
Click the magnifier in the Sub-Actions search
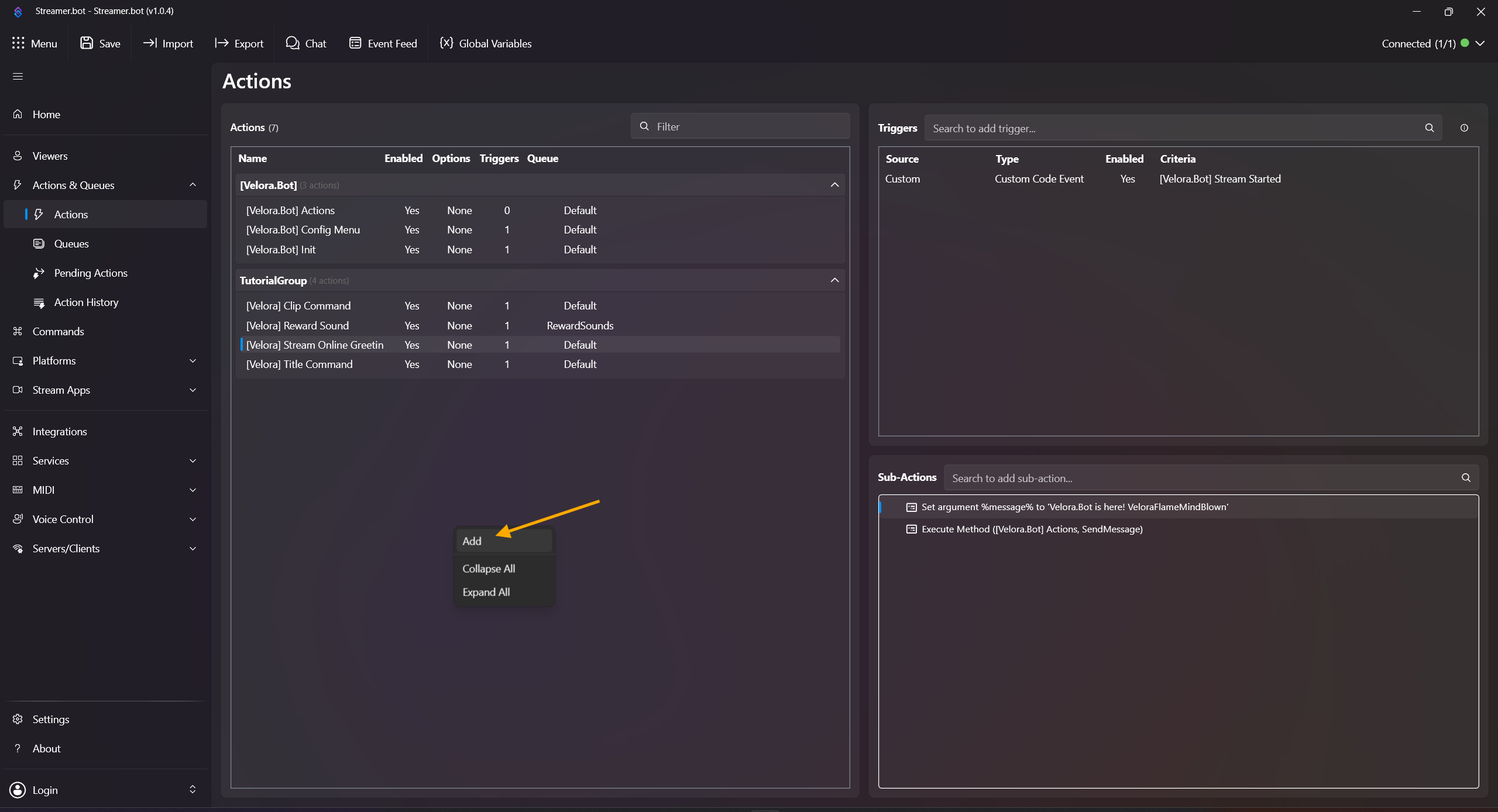(1466, 478)
